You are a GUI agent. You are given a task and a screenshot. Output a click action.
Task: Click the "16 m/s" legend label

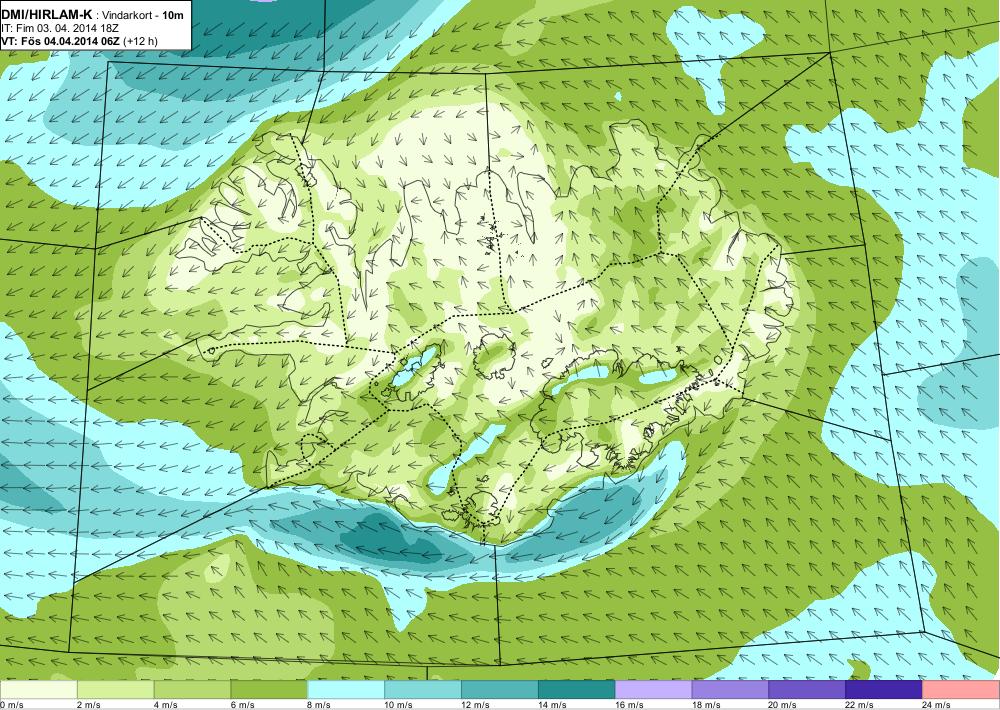tap(629, 705)
